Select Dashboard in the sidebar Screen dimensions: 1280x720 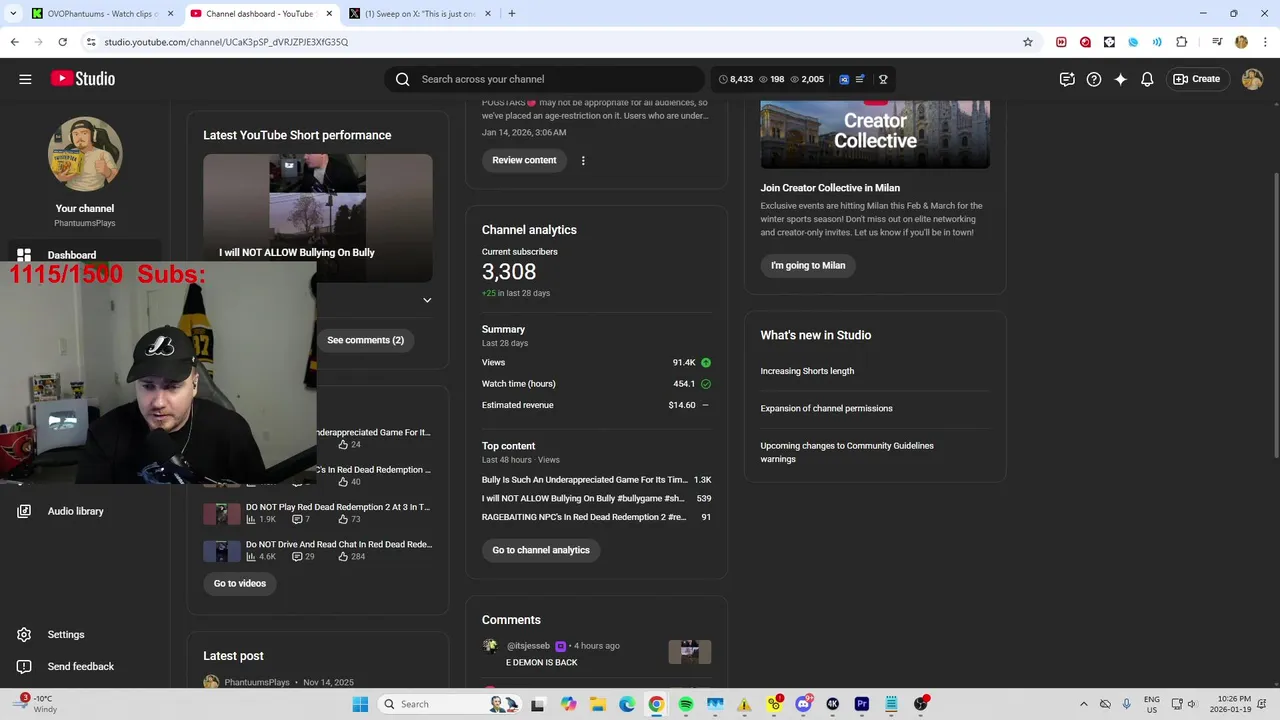85,255
